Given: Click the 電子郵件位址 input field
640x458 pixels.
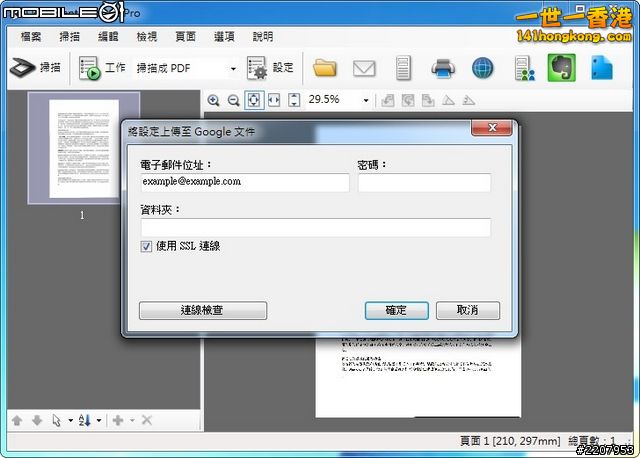Looking at the screenshot, I should tap(245, 182).
